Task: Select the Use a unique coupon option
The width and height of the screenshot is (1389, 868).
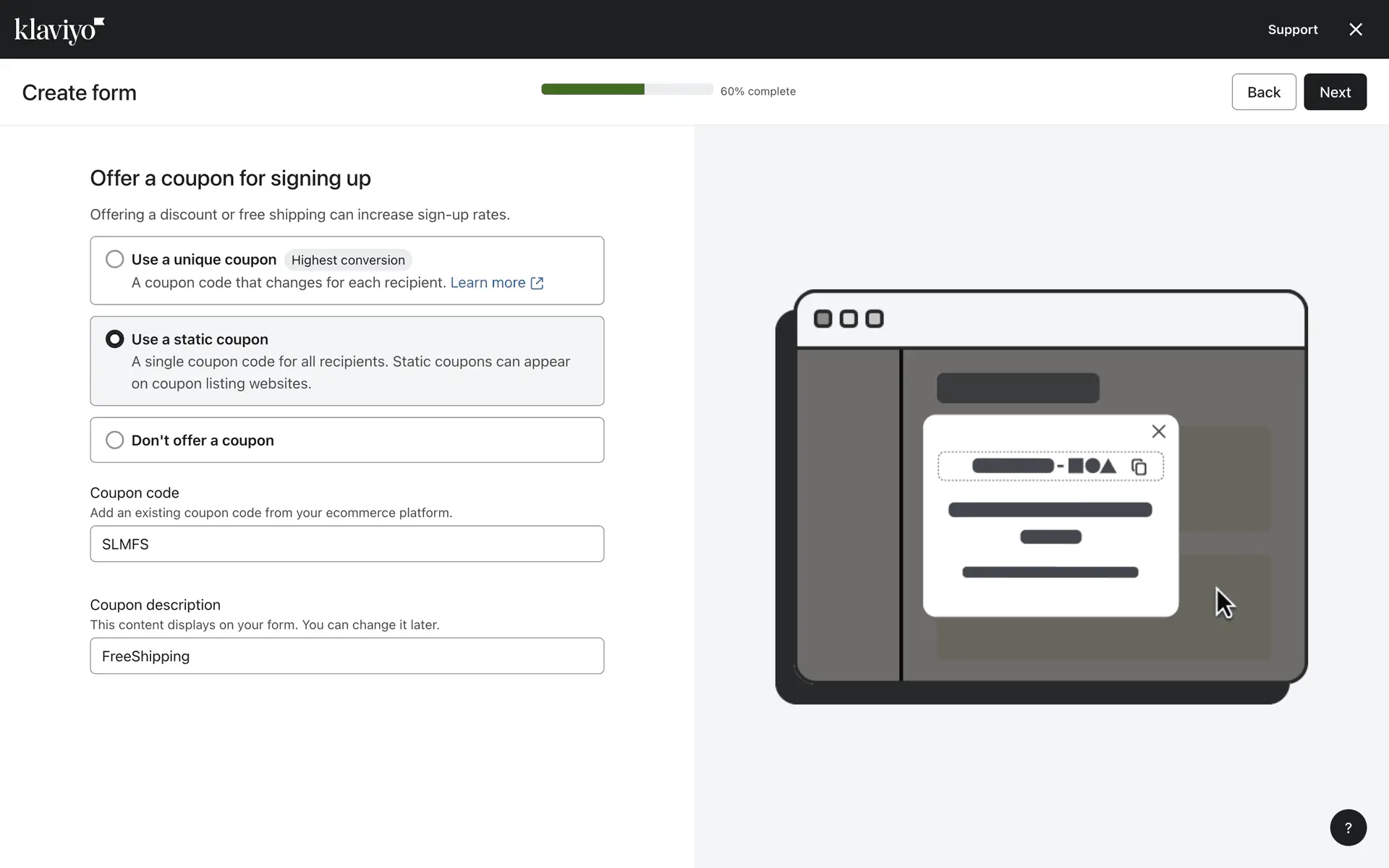Action: click(x=115, y=259)
